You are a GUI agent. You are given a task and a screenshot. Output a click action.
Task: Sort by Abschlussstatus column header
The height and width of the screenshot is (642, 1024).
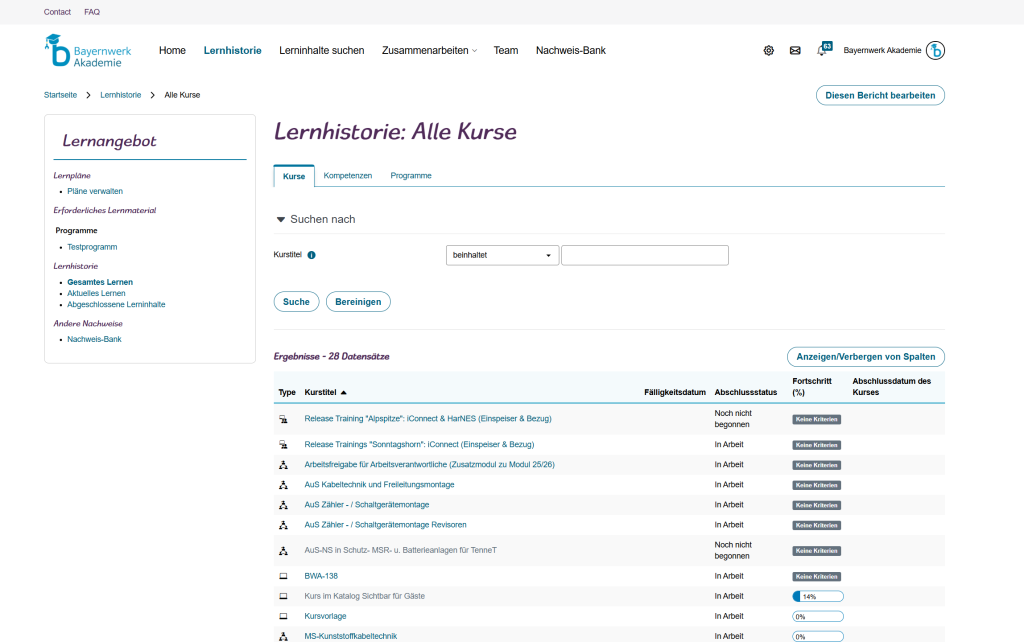pos(746,393)
